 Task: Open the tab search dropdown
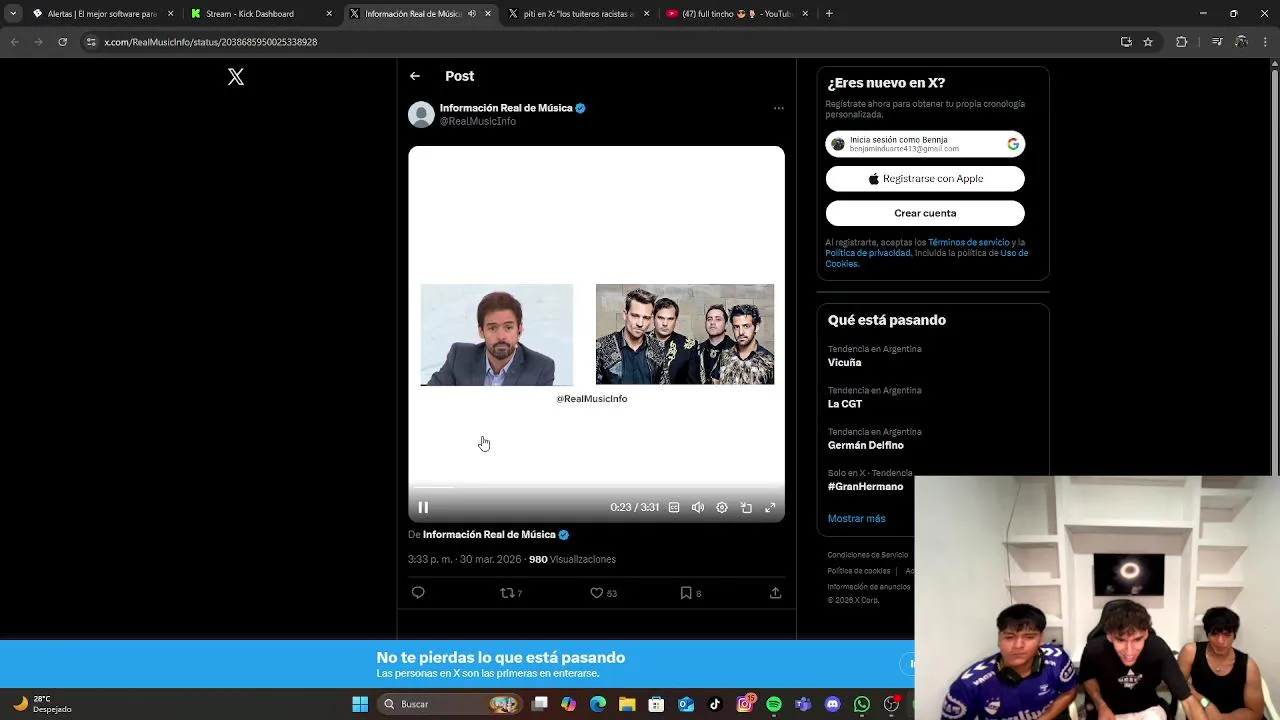point(13,14)
